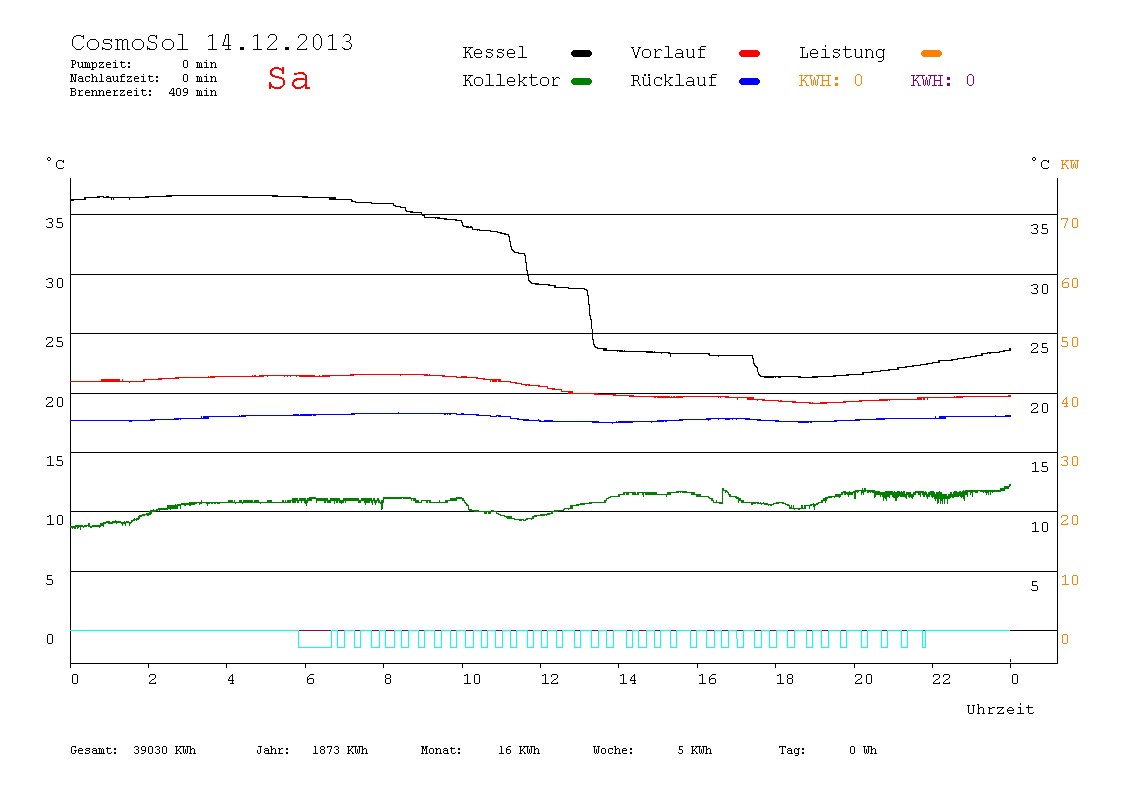This screenshot has width=1148, height=812.
Task: Select the Kollektor legend label
Action: pos(510,81)
